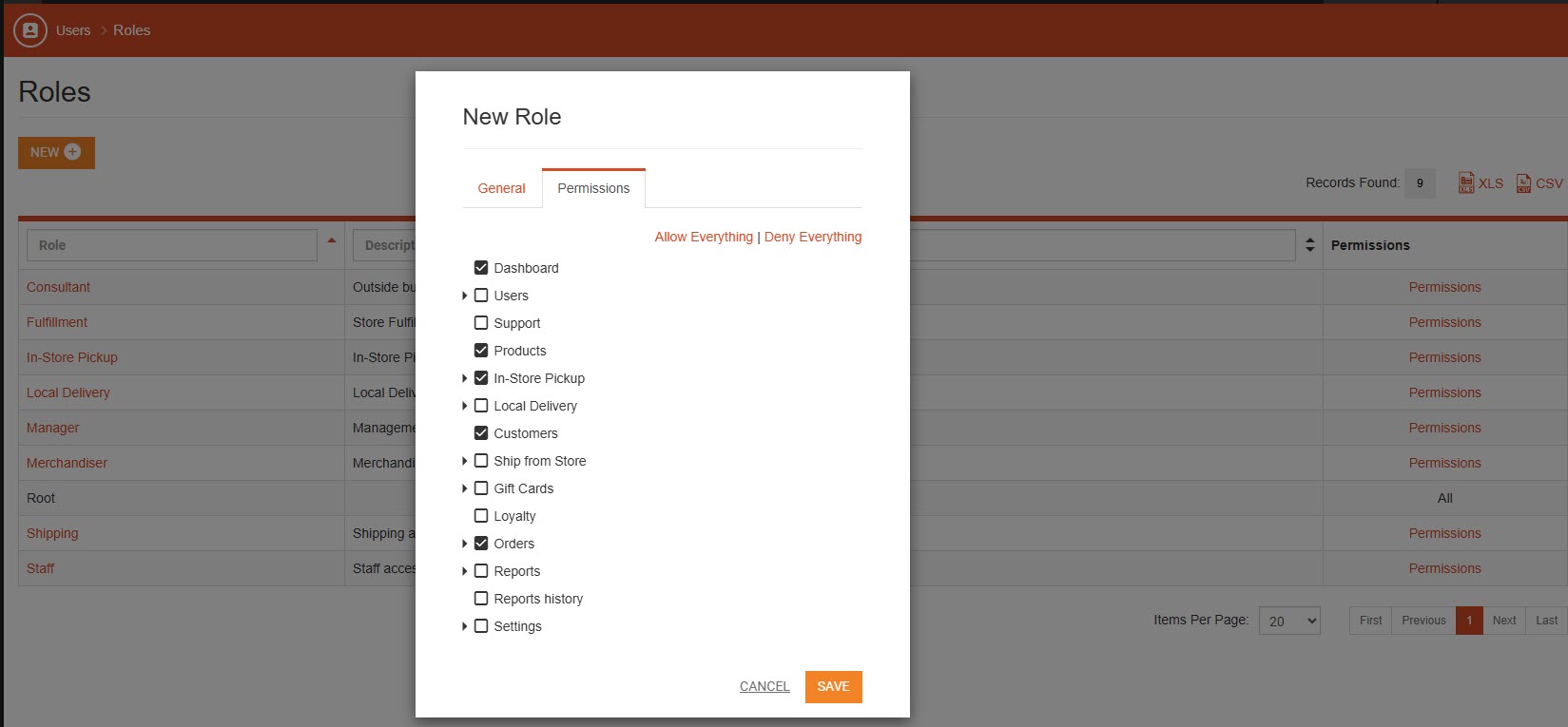Image resolution: width=1568 pixels, height=727 pixels.
Task: Expand the Settings permission tree
Action: click(x=465, y=626)
